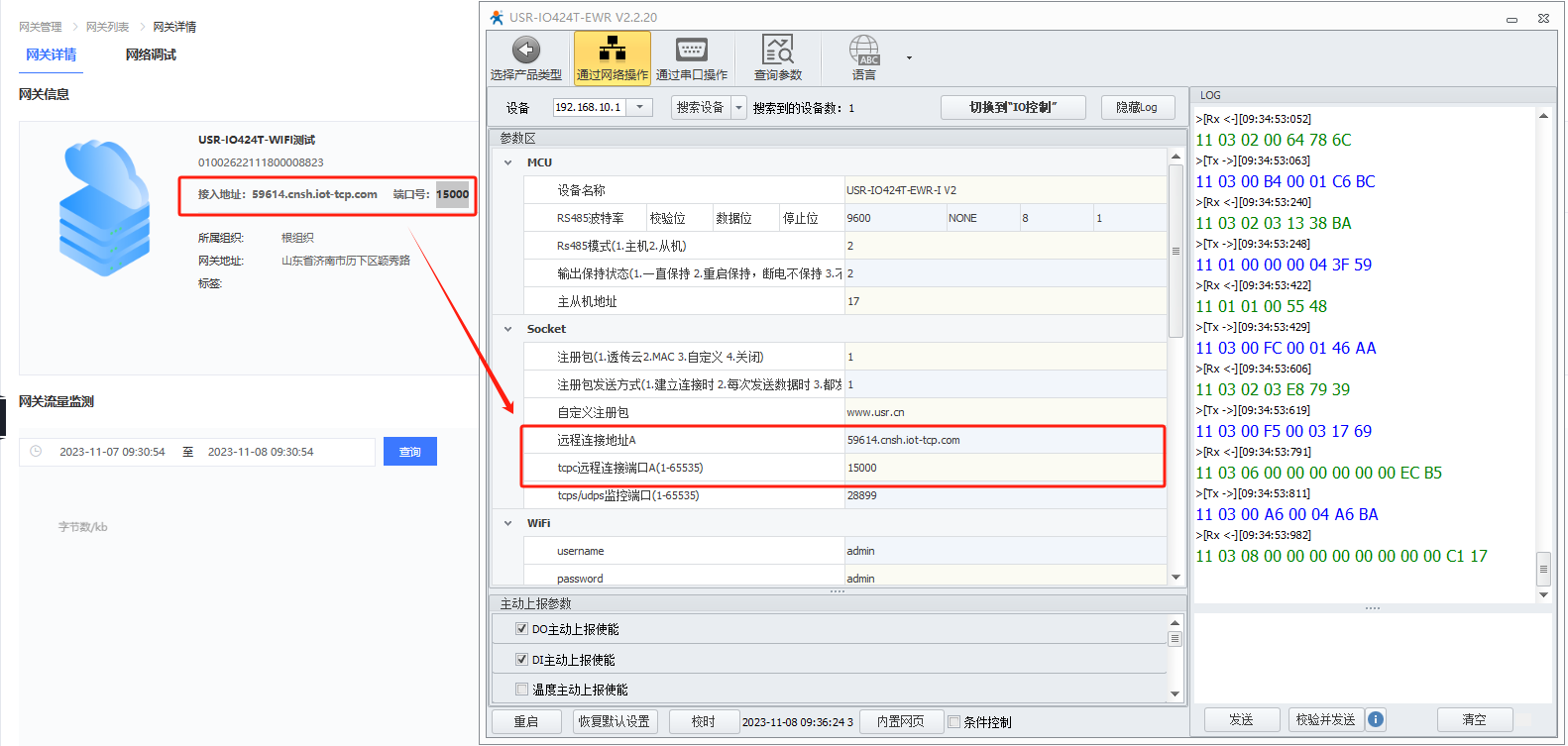This screenshot has width=1568, height=746.
Task: Click the tcps/udps监控端口 value 28899
Action: point(1005,495)
